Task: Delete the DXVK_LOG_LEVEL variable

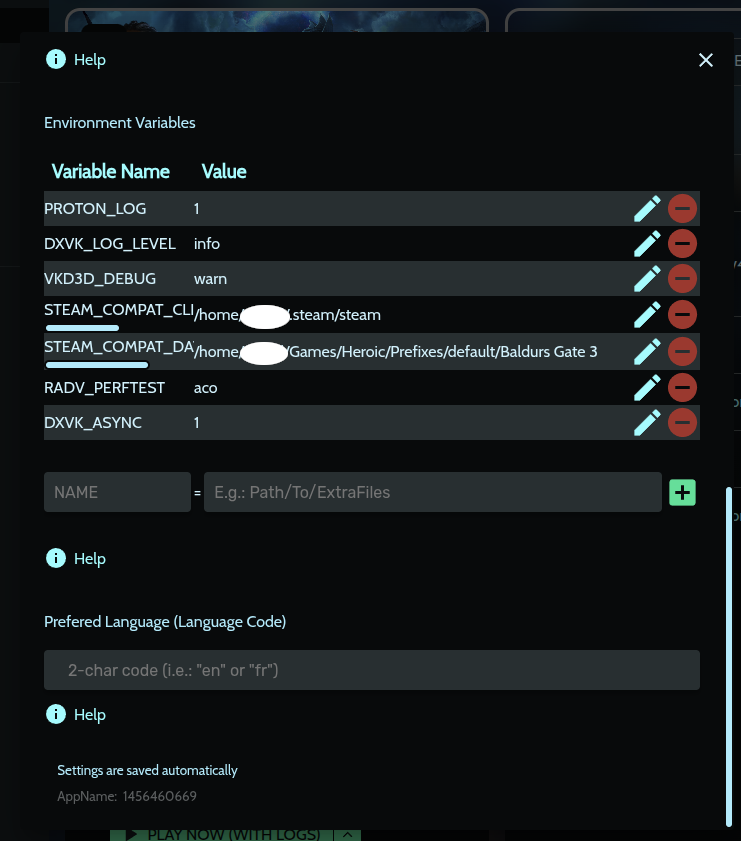Action: pos(682,243)
